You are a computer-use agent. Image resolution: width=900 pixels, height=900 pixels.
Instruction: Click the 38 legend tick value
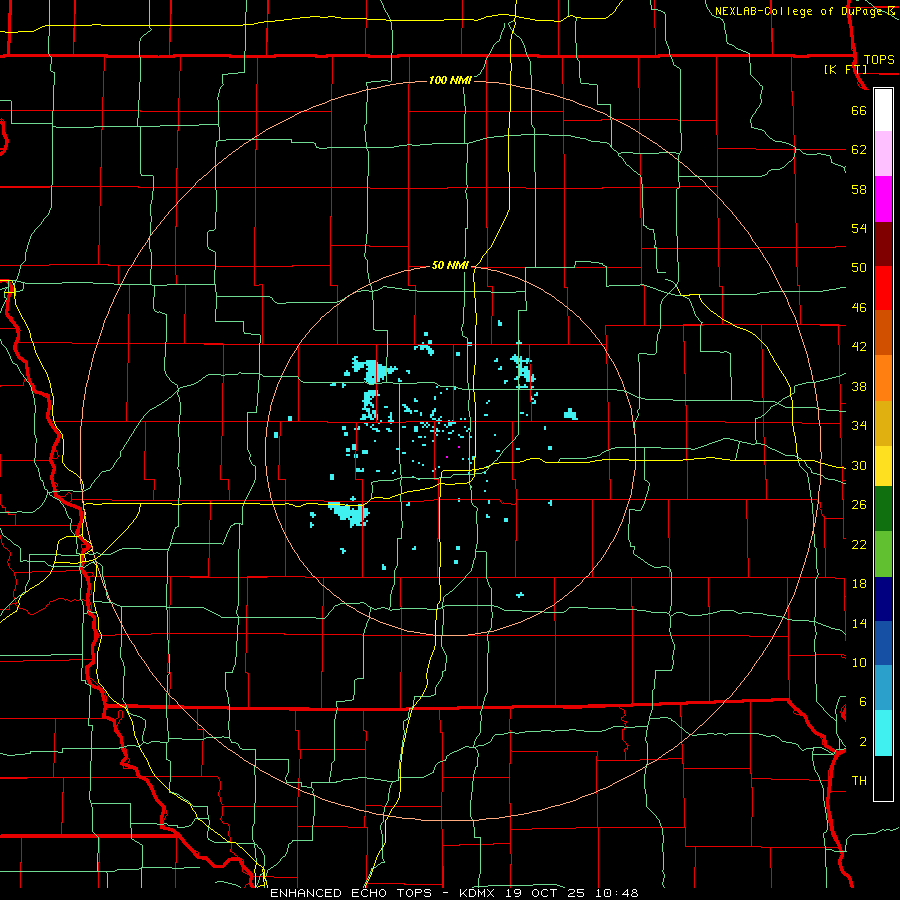point(859,386)
